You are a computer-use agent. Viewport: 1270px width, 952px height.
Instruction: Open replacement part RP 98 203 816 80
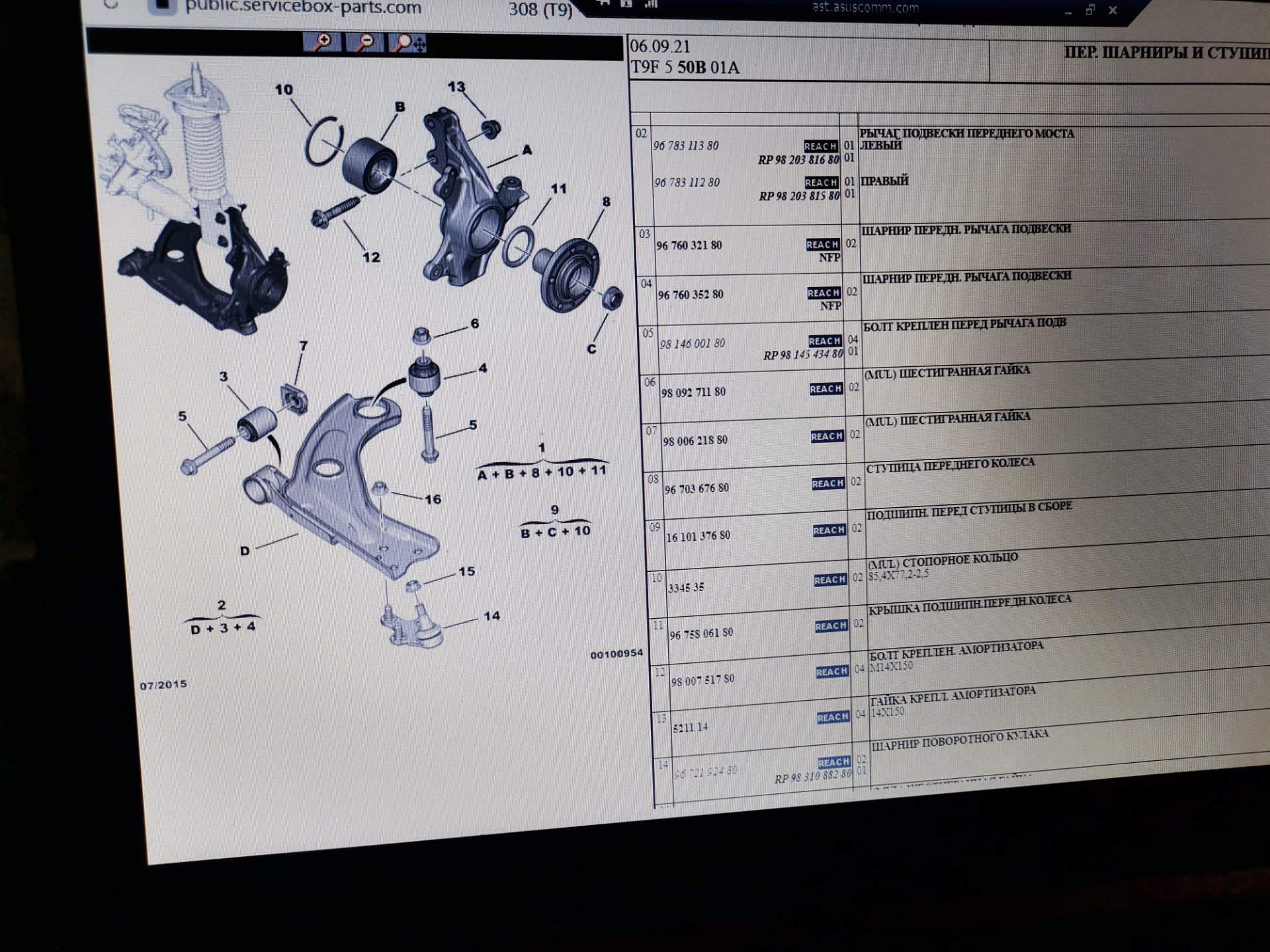[798, 160]
